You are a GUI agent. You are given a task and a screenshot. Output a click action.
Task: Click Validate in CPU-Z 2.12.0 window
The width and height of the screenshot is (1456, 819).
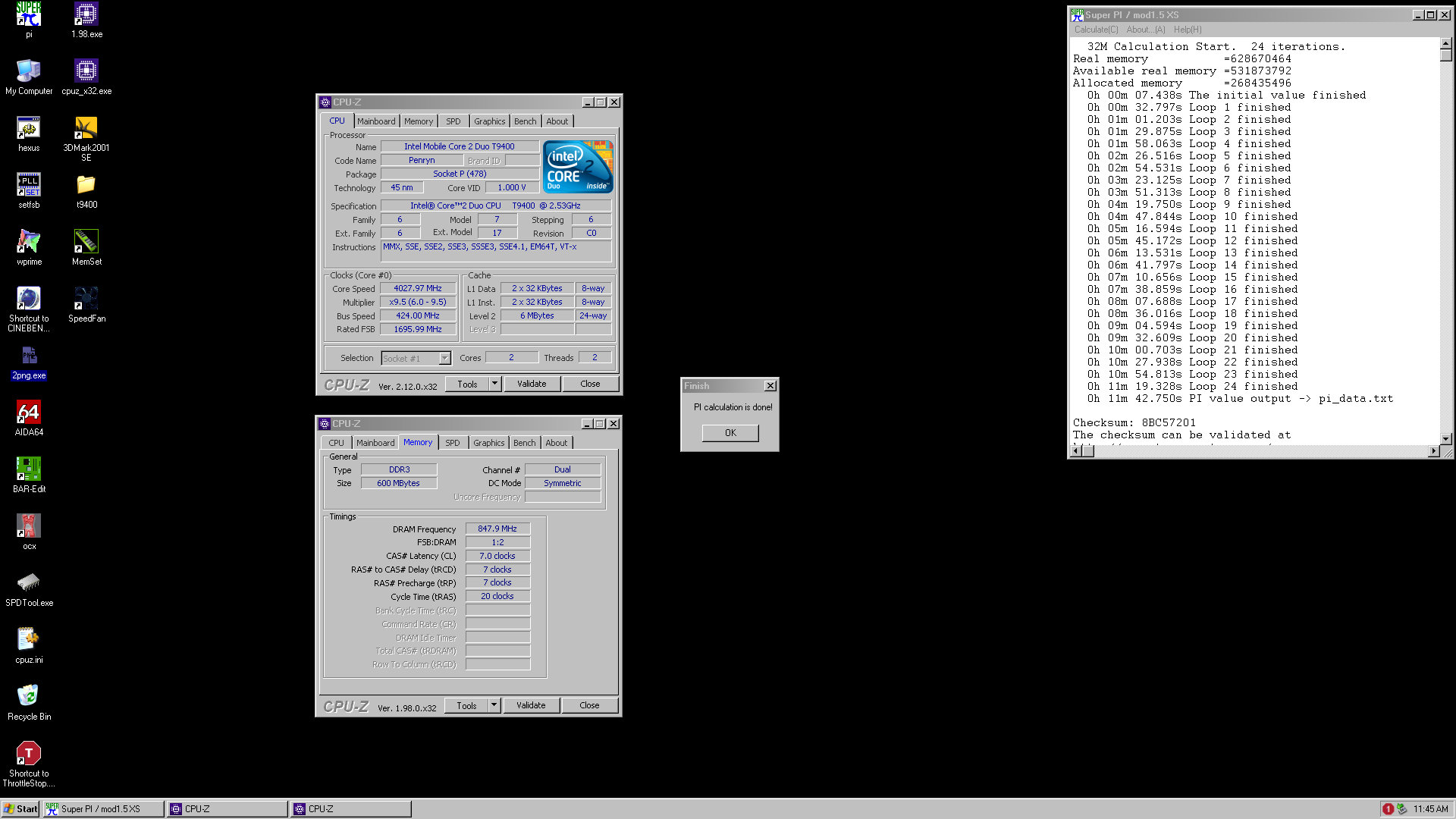532,384
